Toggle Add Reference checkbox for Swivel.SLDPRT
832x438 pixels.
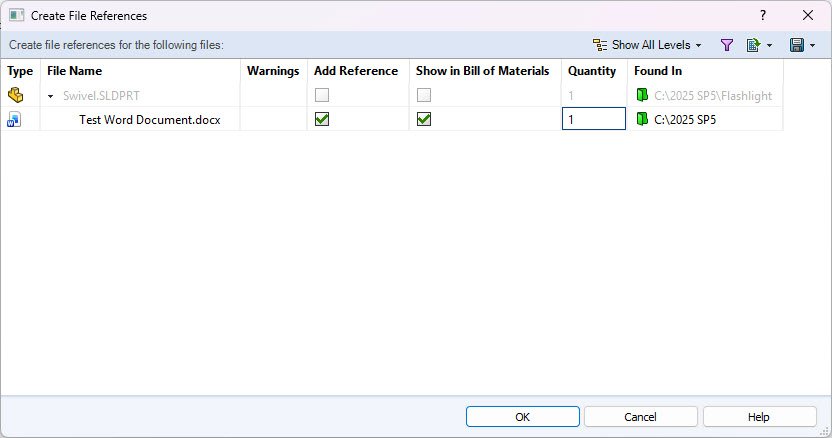click(322, 95)
